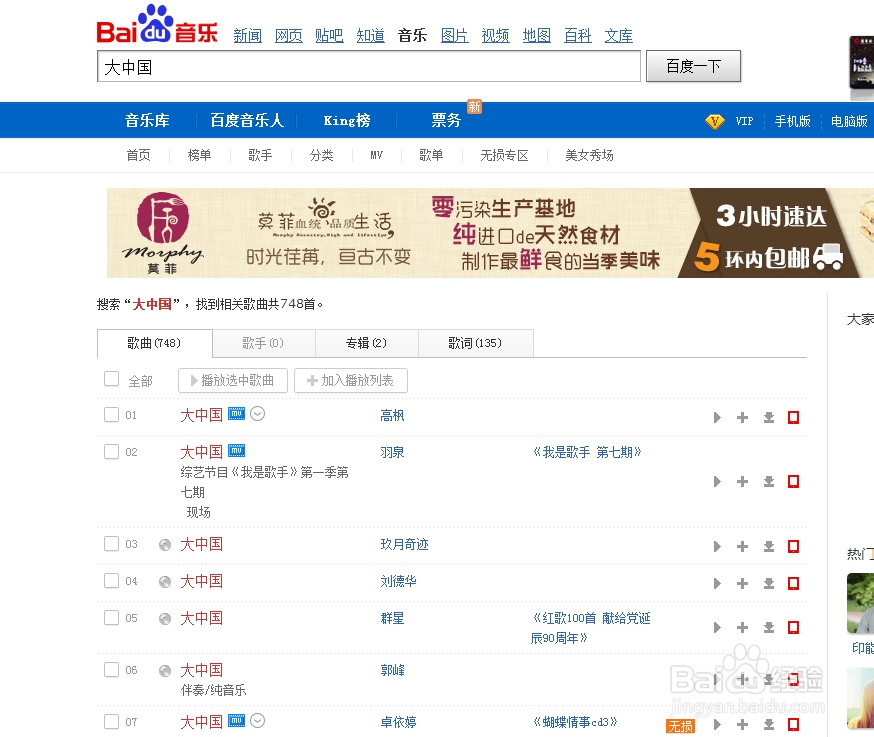Click globe icon on song 05

(x=165, y=619)
